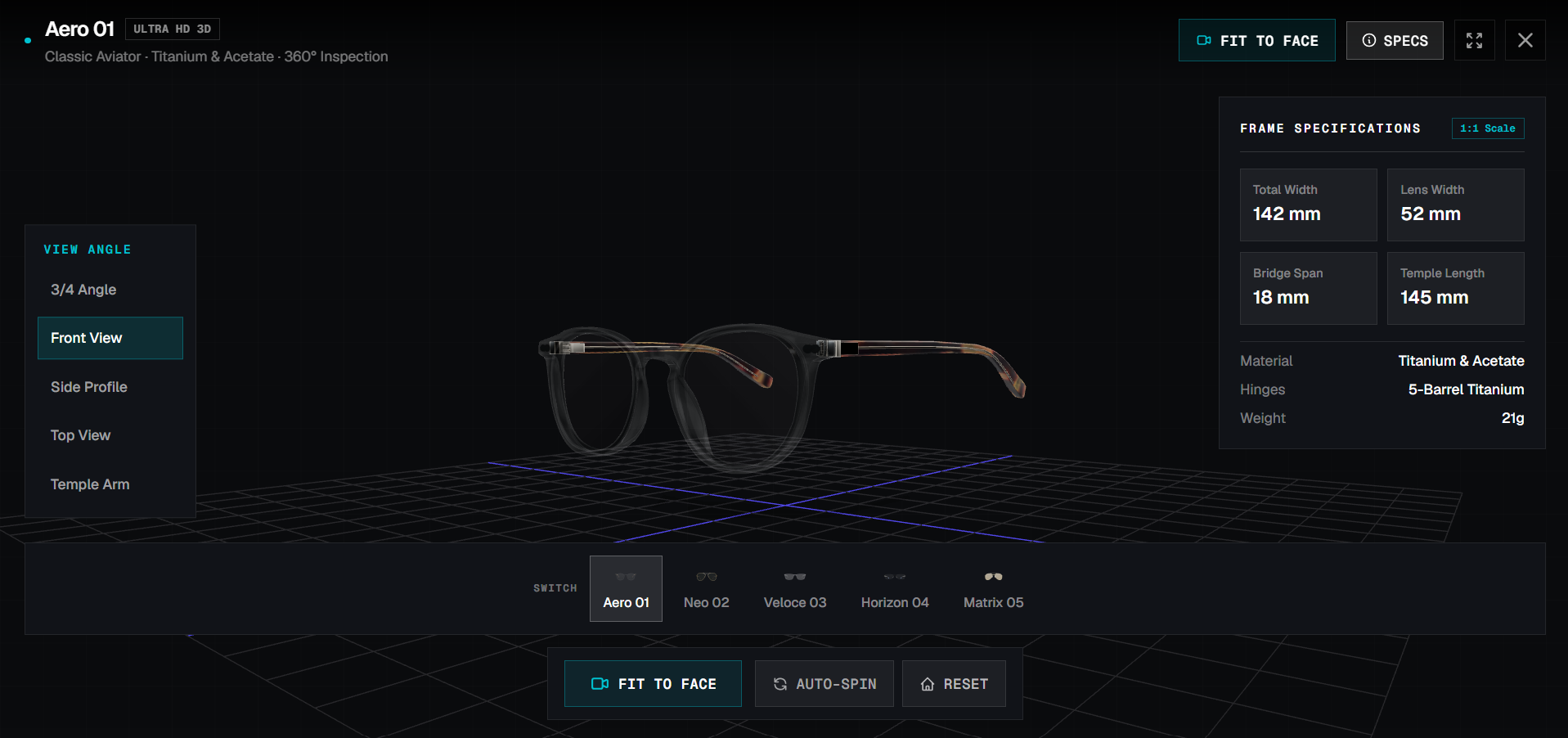Click the bottom FIT TO FACE button

pyautogui.click(x=653, y=683)
